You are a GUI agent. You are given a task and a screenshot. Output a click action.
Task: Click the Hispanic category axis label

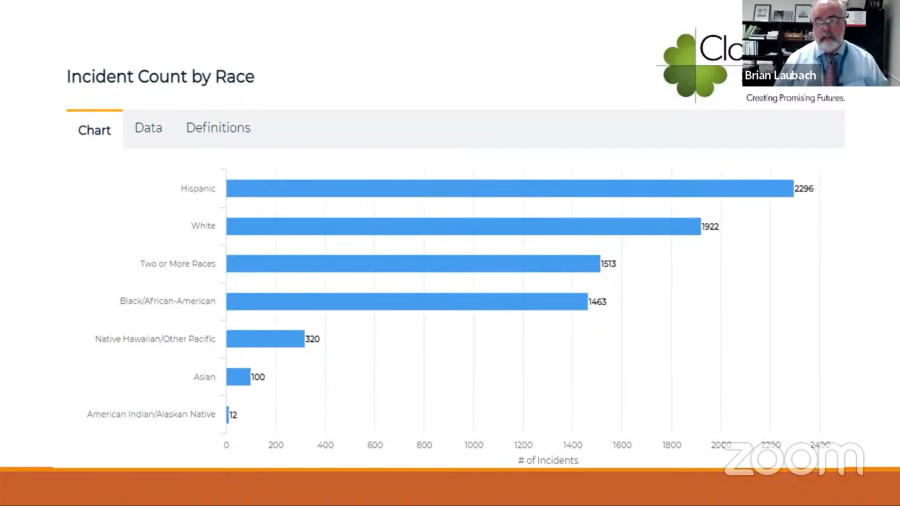pyautogui.click(x=197, y=188)
